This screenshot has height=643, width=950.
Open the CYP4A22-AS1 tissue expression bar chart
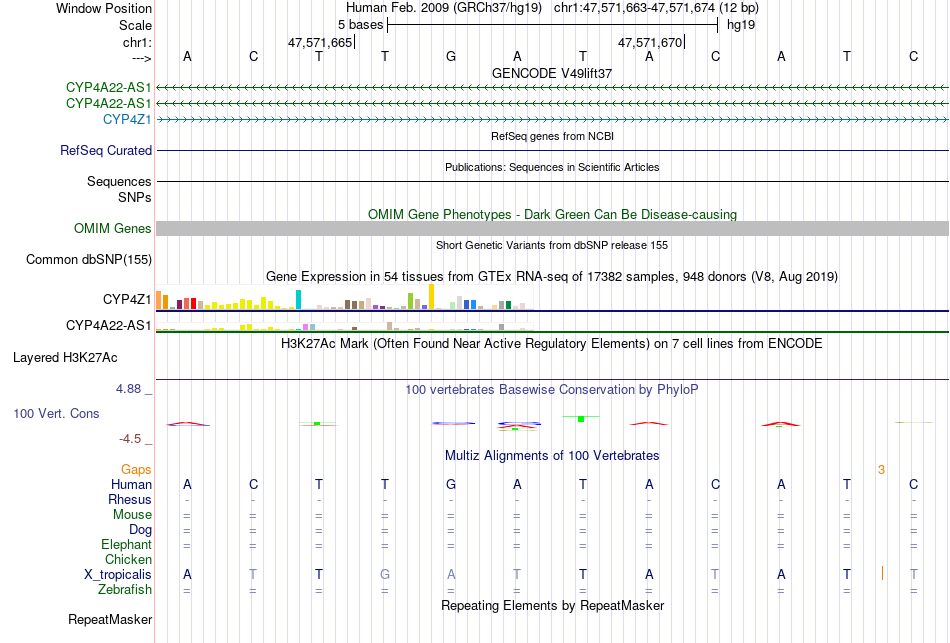pyautogui.click(x=345, y=326)
